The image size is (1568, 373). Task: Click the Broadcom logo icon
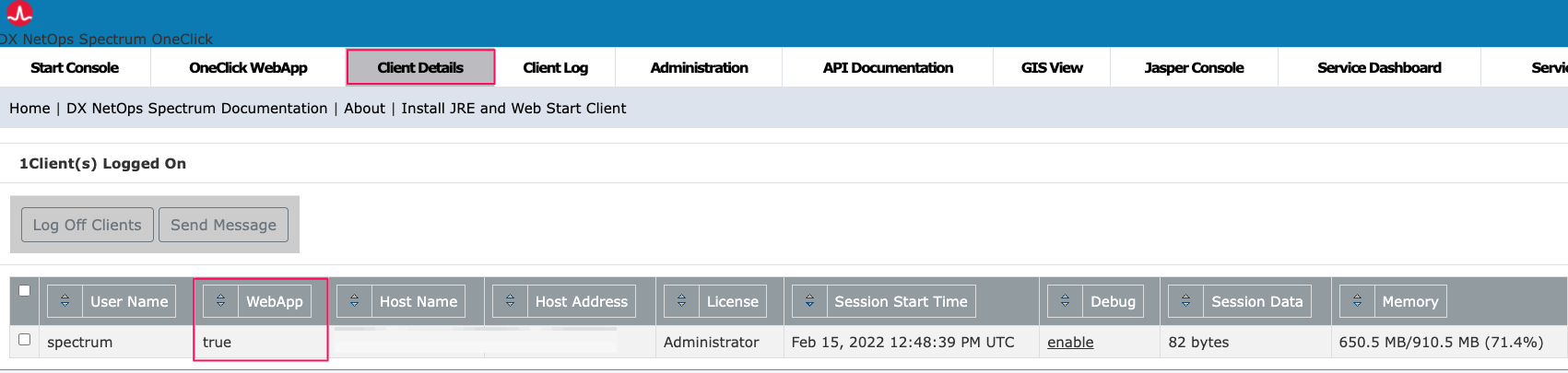tap(19, 13)
